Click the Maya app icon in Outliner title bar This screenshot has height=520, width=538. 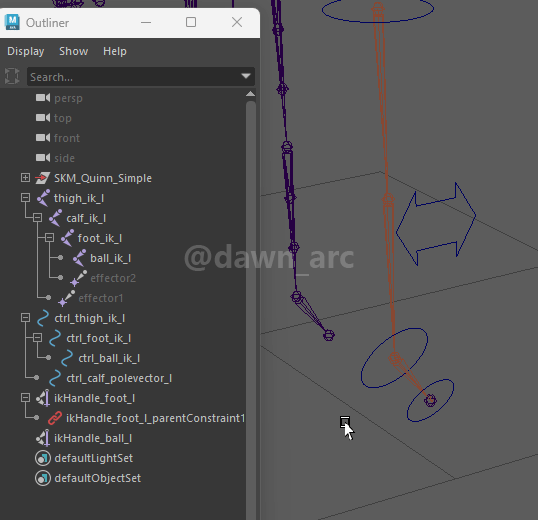pyautogui.click(x=12, y=23)
